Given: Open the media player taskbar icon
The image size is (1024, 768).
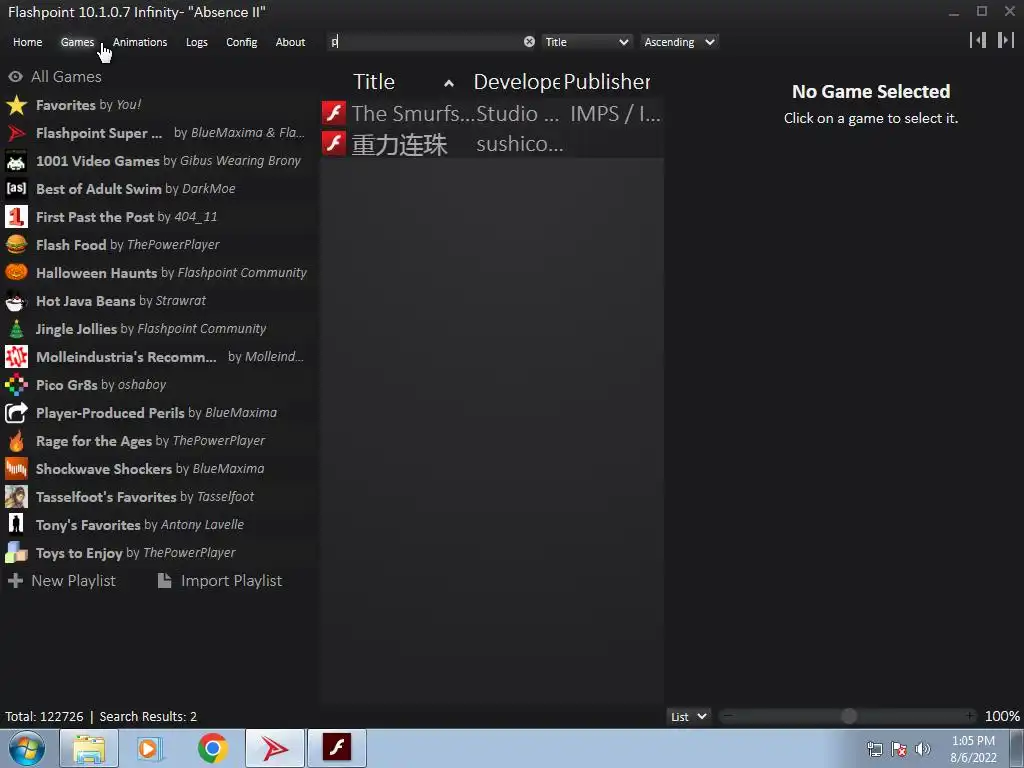Looking at the screenshot, I should (150, 748).
